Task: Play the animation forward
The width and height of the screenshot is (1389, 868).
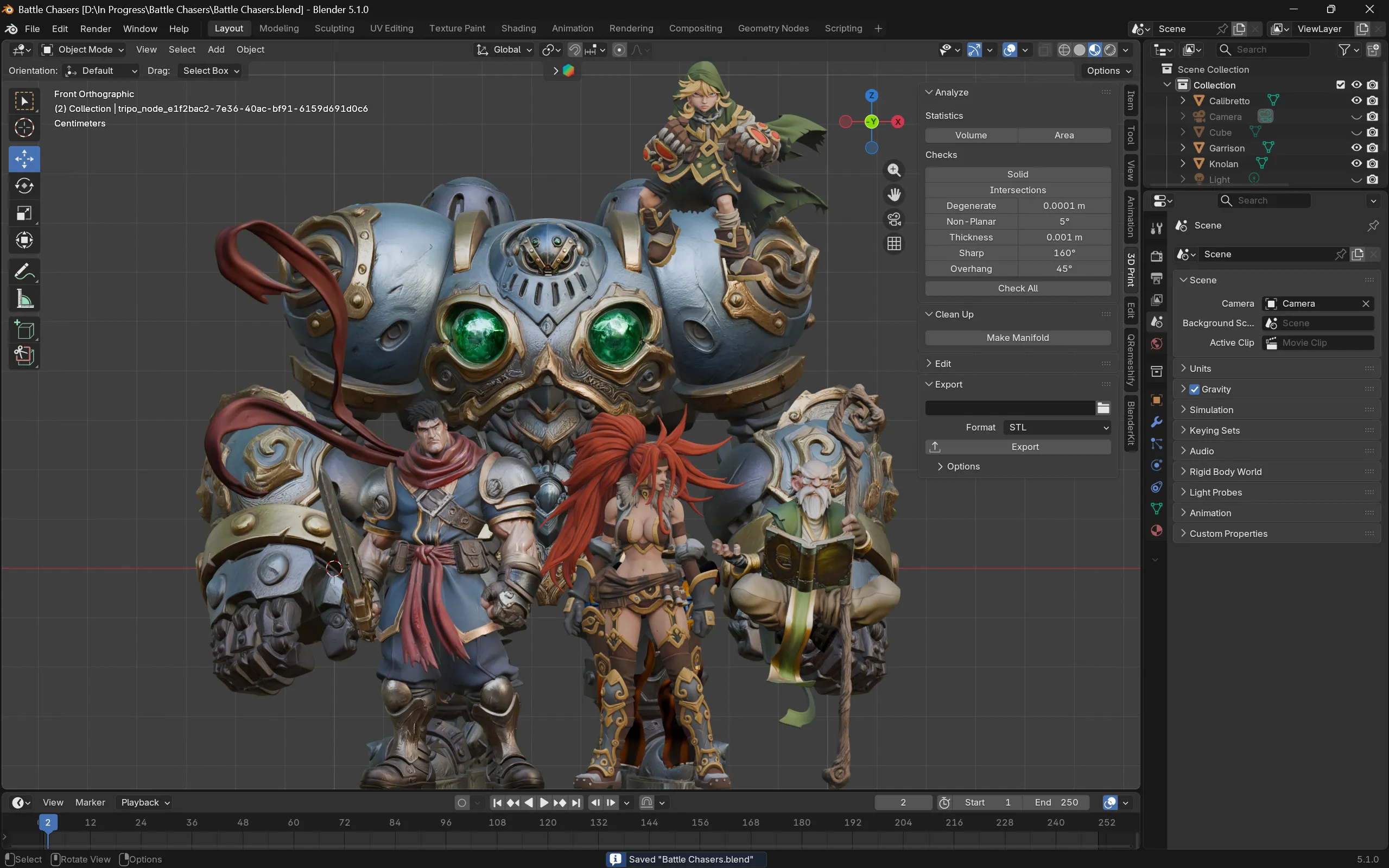Action: (x=544, y=802)
